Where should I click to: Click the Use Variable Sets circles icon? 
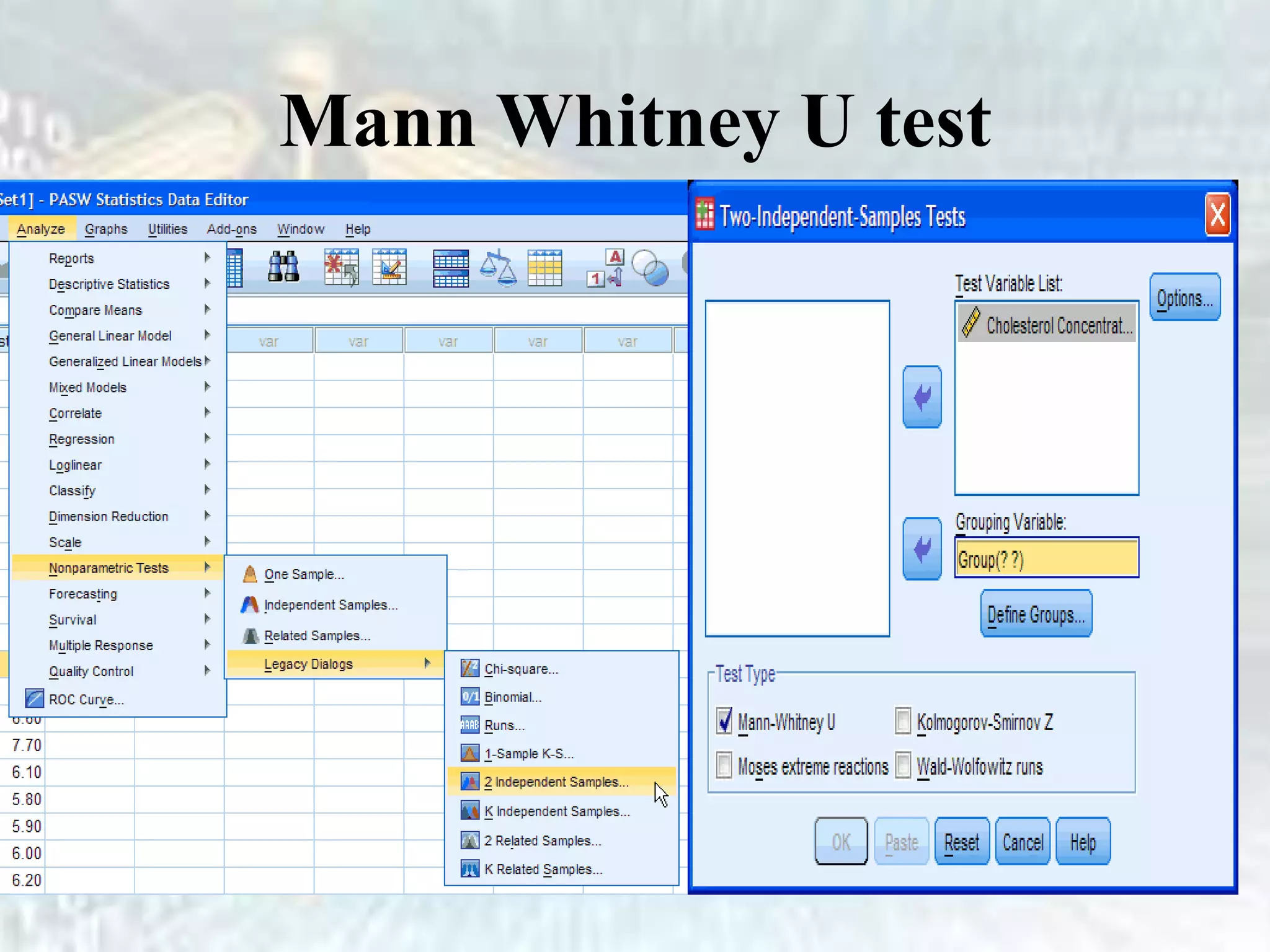pyautogui.click(x=650, y=268)
